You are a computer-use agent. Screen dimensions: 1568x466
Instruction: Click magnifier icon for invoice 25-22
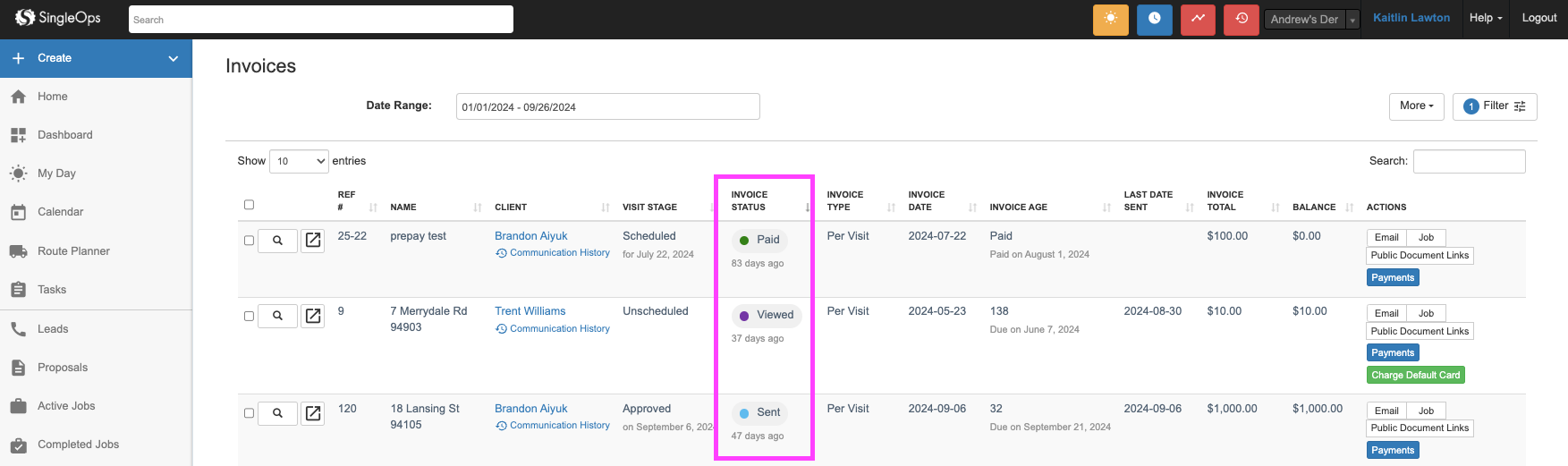pyautogui.click(x=277, y=241)
